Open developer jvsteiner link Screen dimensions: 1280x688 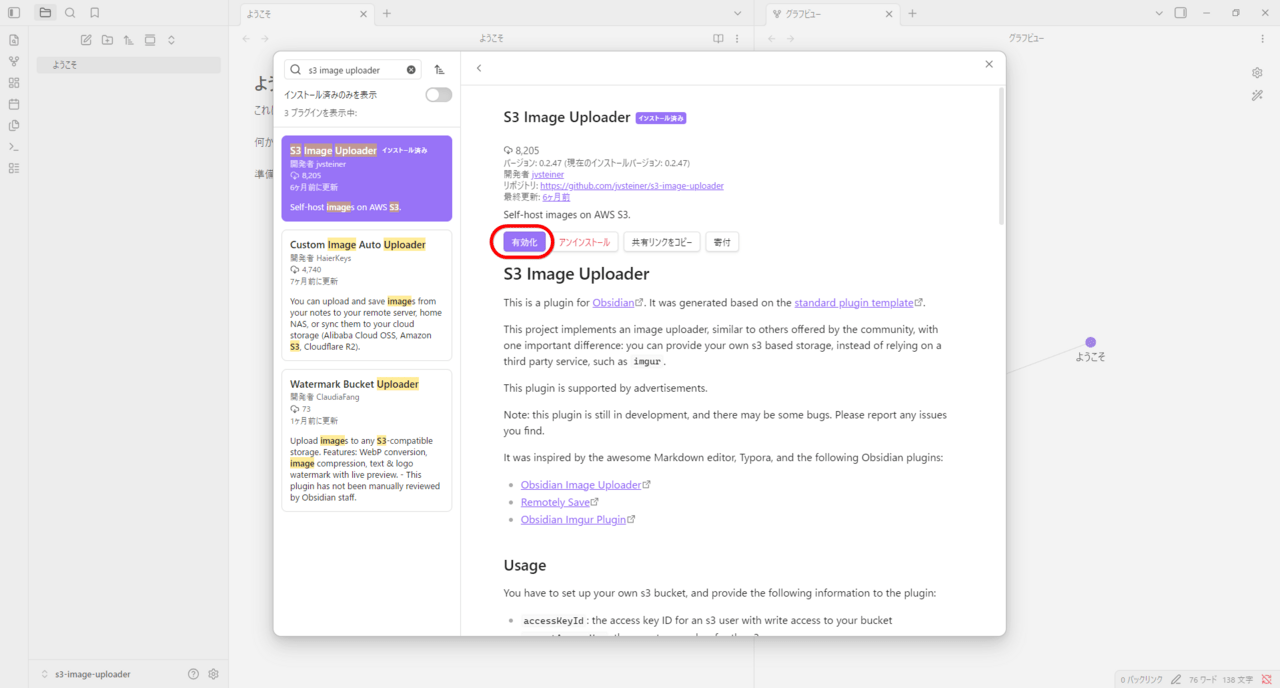click(x=548, y=174)
